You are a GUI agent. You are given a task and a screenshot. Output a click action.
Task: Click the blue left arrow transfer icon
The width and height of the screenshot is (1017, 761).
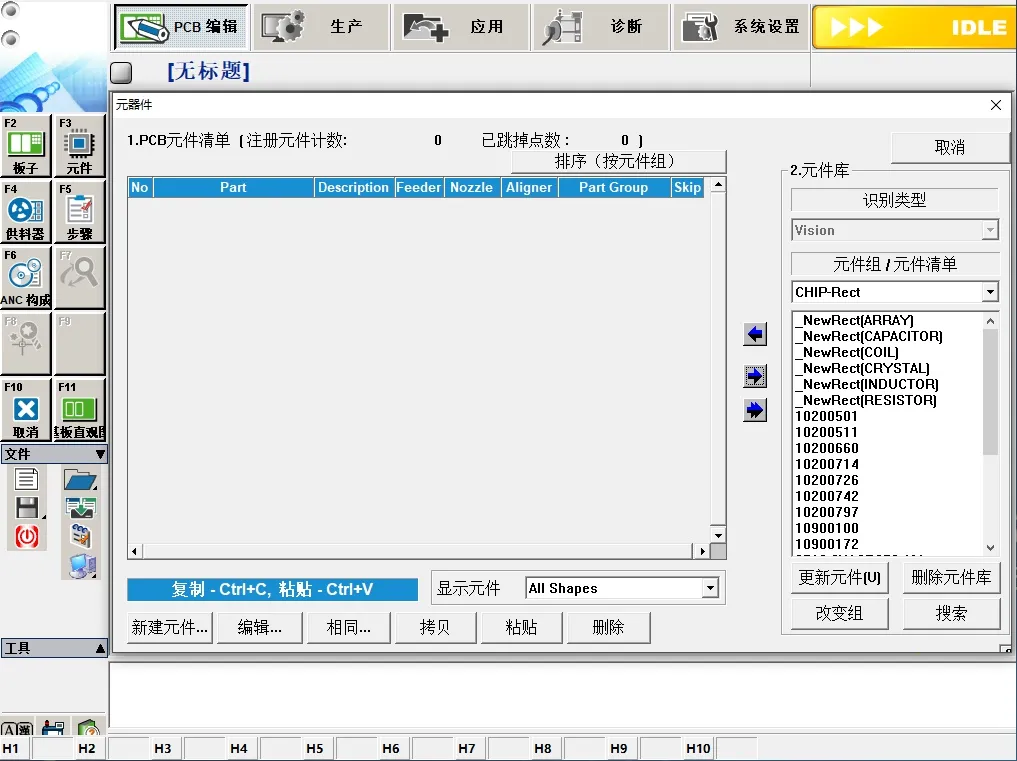(755, 335)
